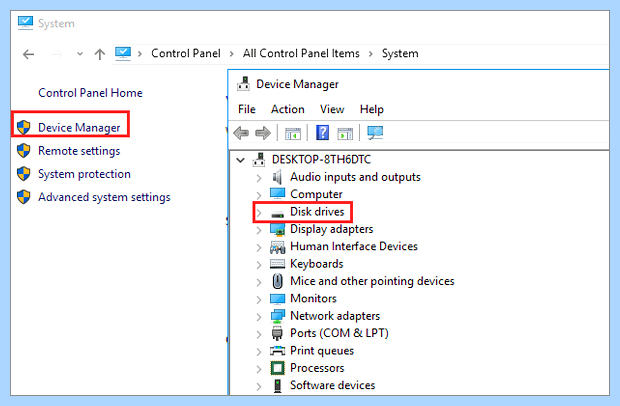This screenshot has width=620, height=406.
Task: Expand the Network adapters chevron
Action: click(x=259, y=317)
